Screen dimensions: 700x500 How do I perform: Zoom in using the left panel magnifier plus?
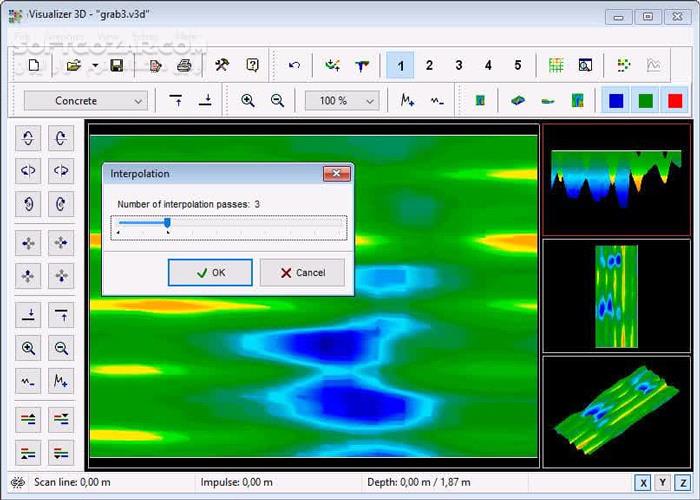click(28, 348)
